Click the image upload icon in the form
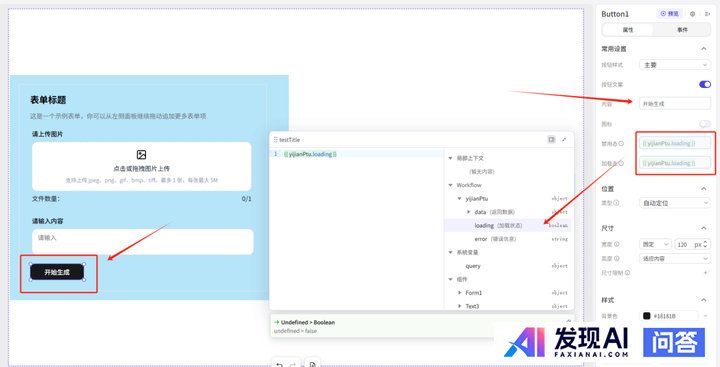 click(x=141, y=155)
